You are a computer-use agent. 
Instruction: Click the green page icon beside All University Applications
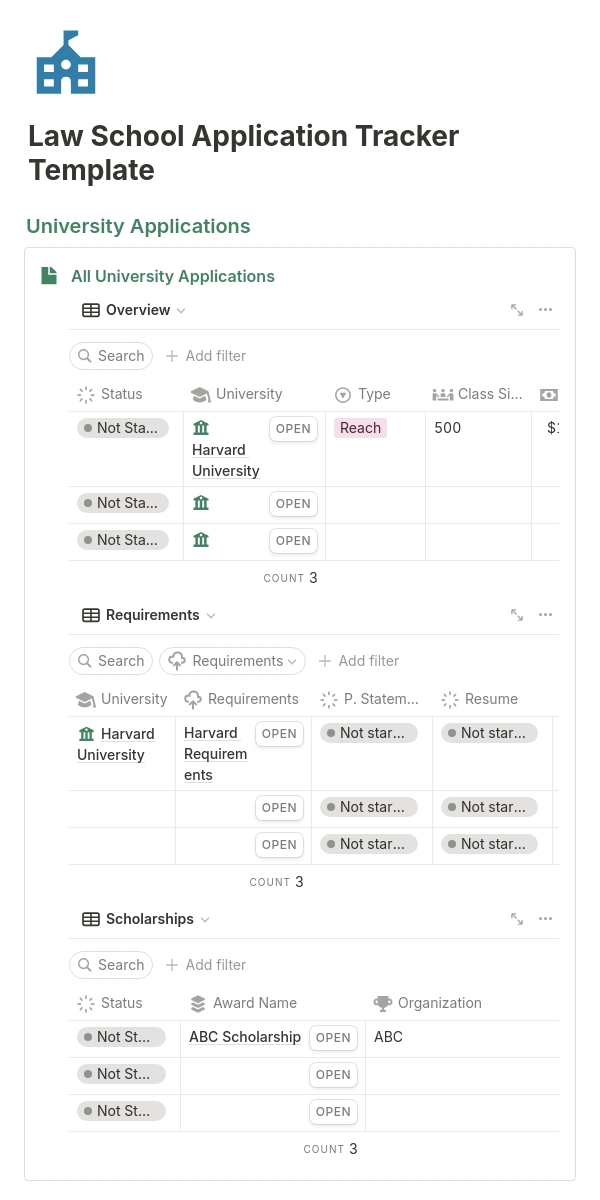(x=49, y=276)
